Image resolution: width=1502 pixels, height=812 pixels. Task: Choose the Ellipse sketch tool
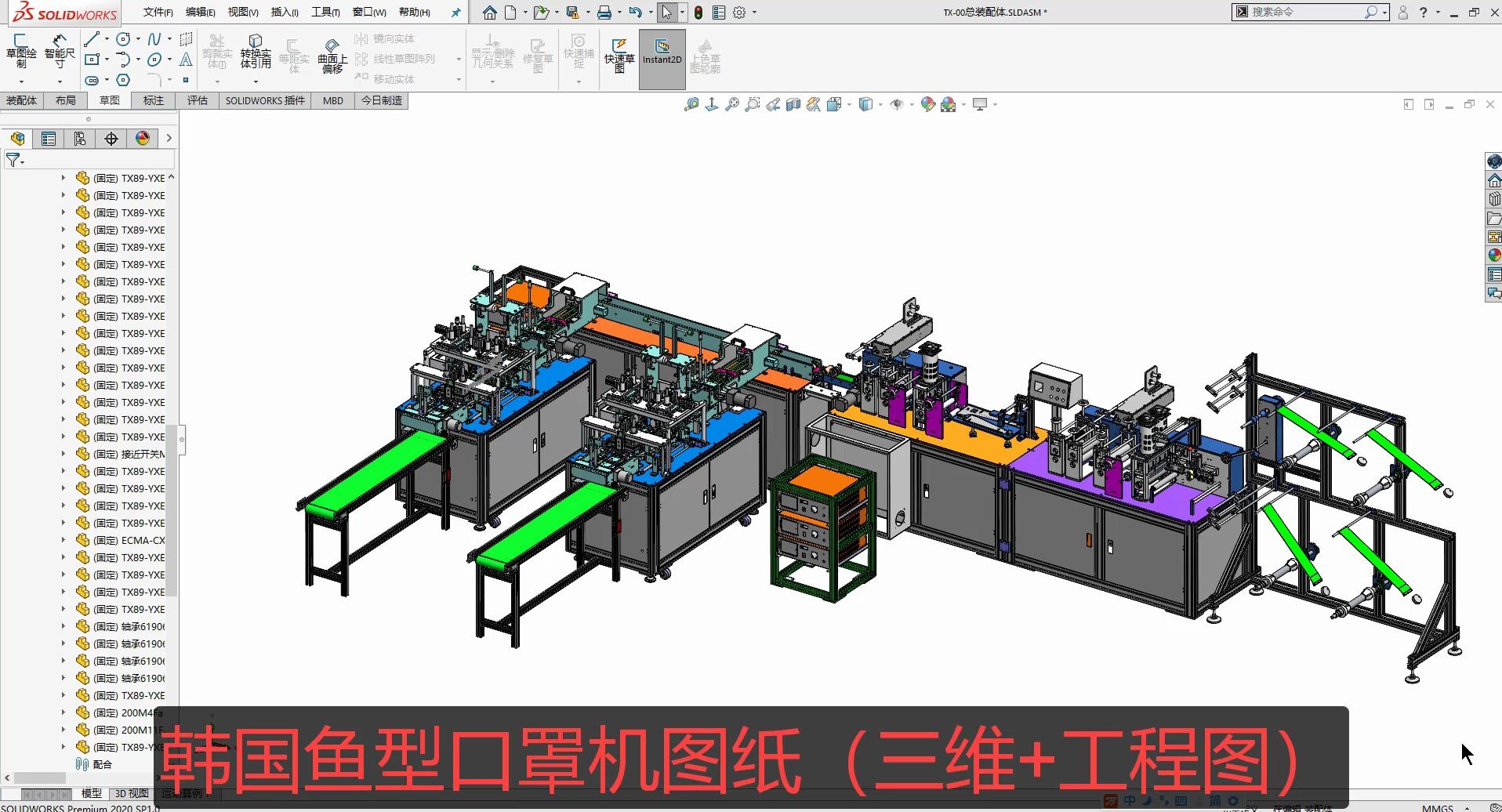click(154, 59)
